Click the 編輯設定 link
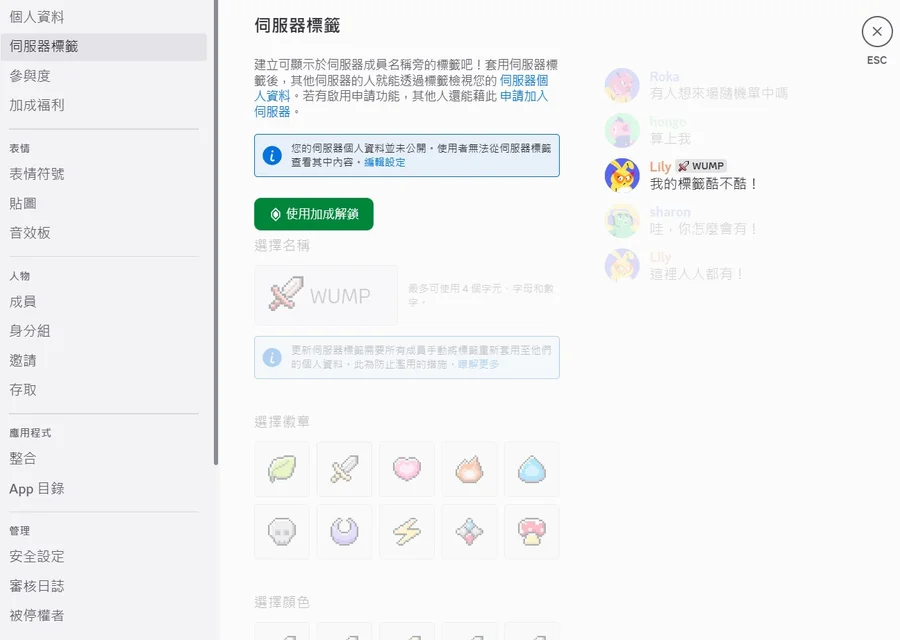This screenshot has height=640, width=900. (x=385, y=162)
